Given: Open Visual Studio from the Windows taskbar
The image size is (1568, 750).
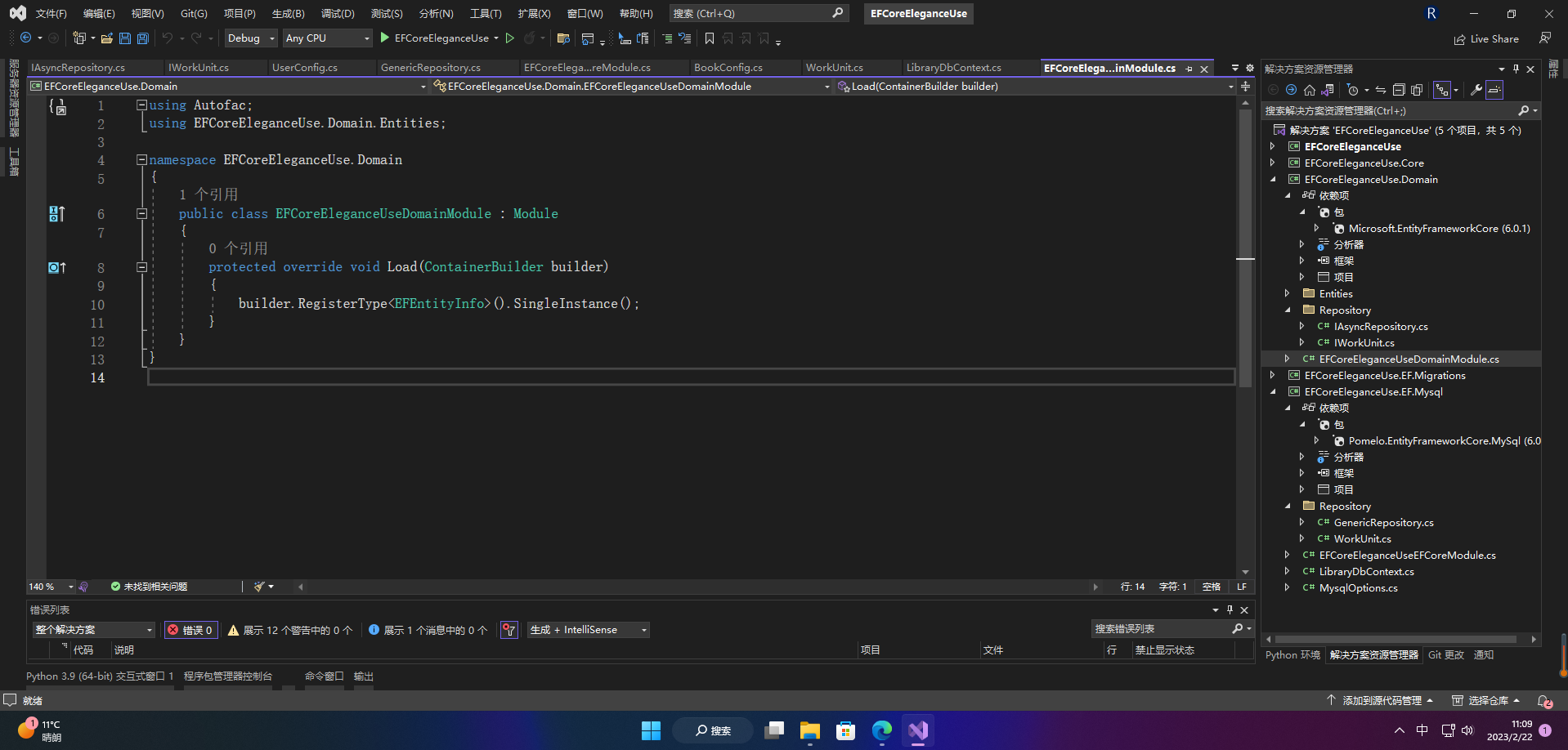Looking at the screenshot, I should (917, 730).
